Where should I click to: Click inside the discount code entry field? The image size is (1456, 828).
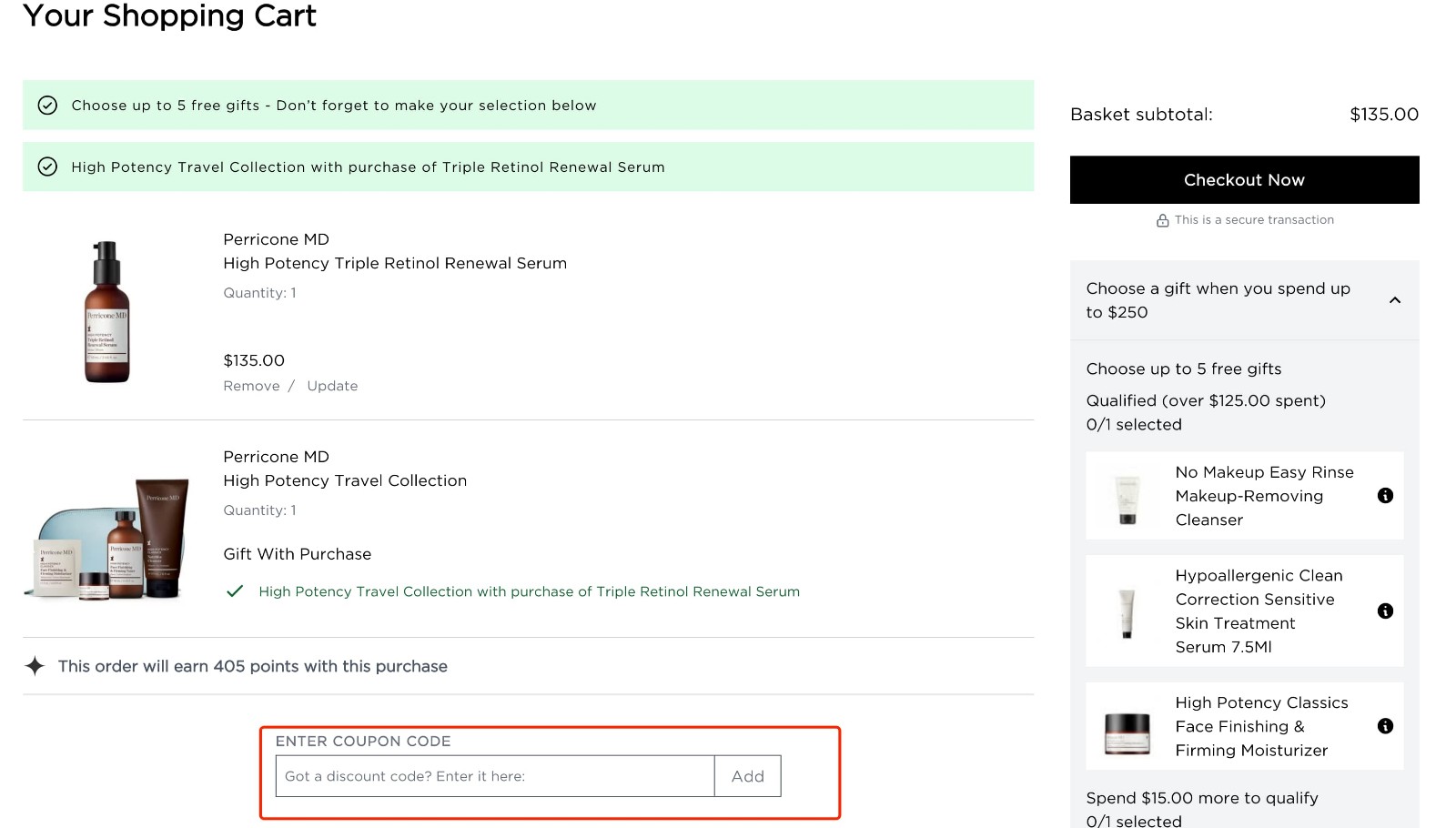point(491,775)
